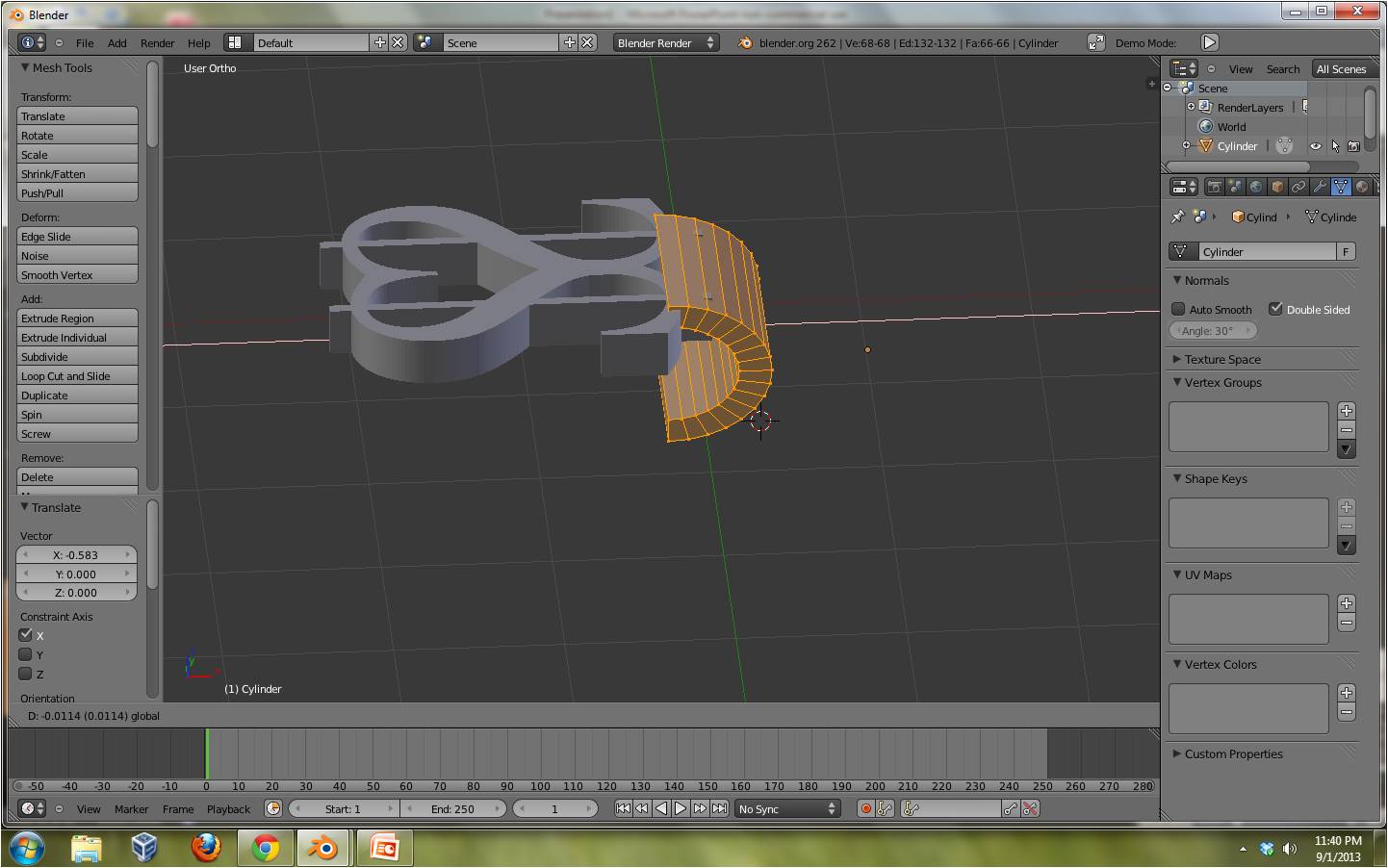Viewport: 1388px width, 868px height.
Task: Click the Smooth Vertex button
Action: pyautogui.click(x=77, y=274)
